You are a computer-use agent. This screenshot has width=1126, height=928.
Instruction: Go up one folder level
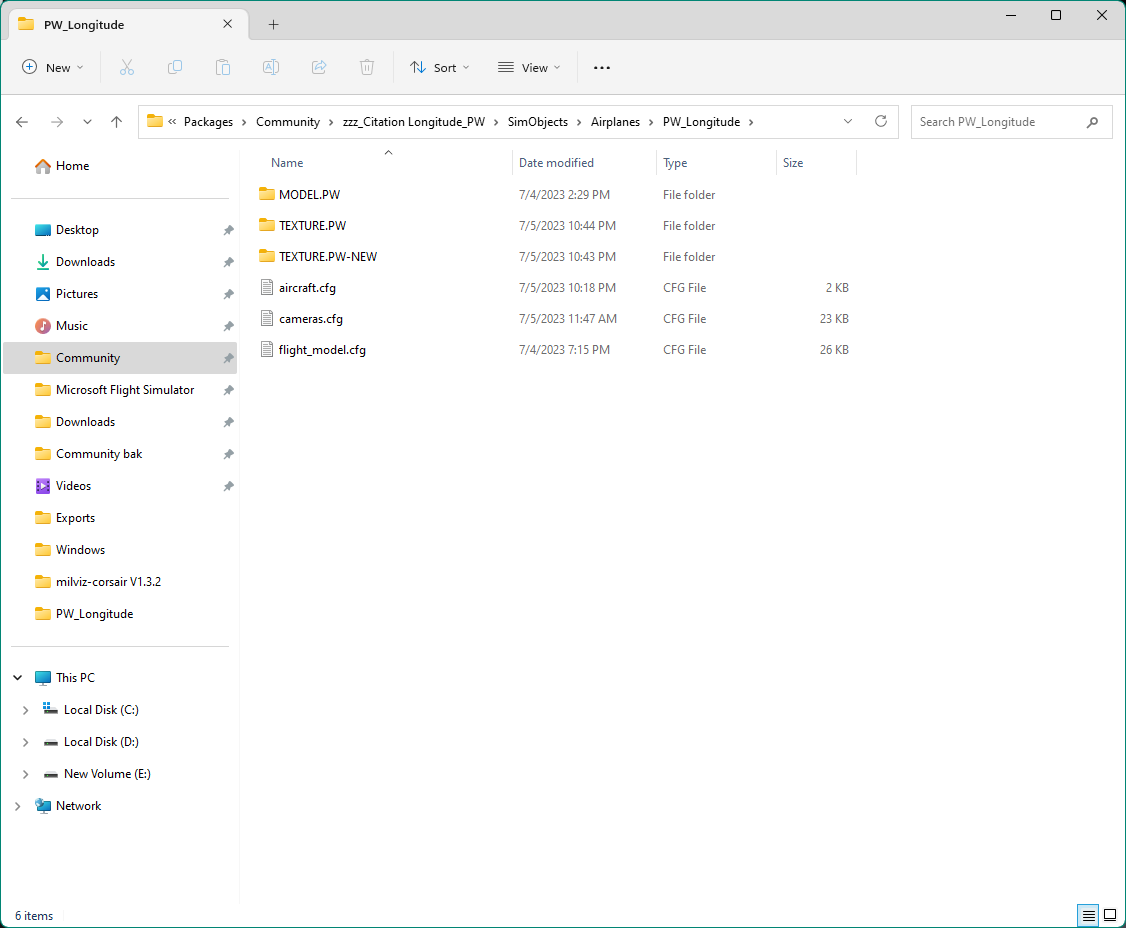(116, 122)
